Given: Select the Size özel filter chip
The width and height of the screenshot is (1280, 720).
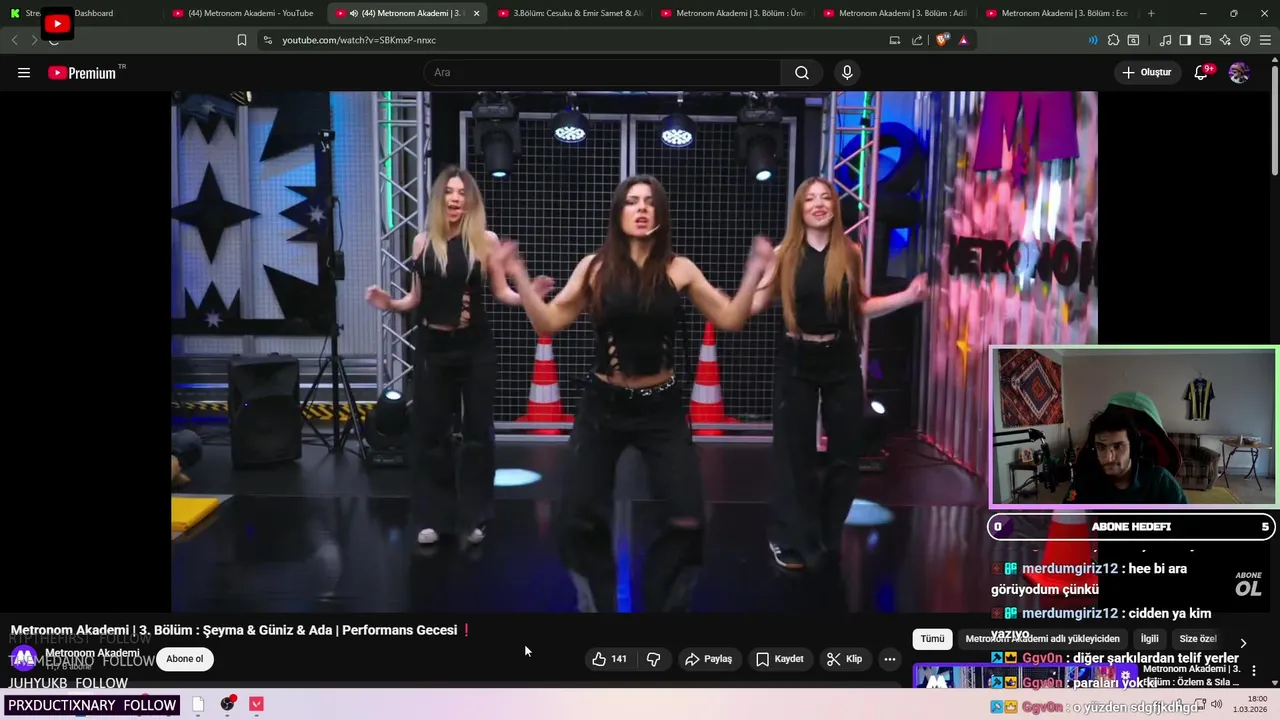Looking at the screenshot, I should 1198,639.
